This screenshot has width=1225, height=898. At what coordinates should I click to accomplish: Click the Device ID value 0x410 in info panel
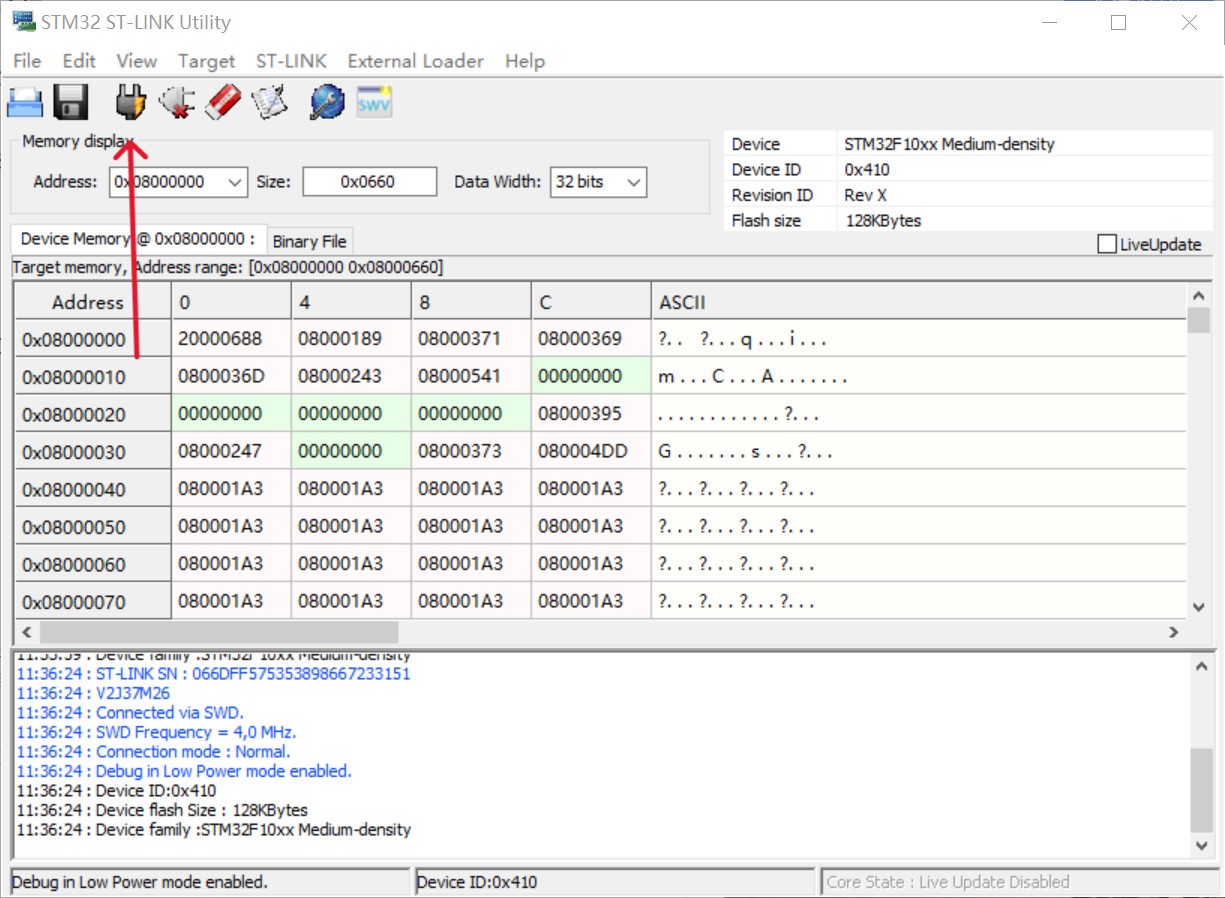(867, 170)
